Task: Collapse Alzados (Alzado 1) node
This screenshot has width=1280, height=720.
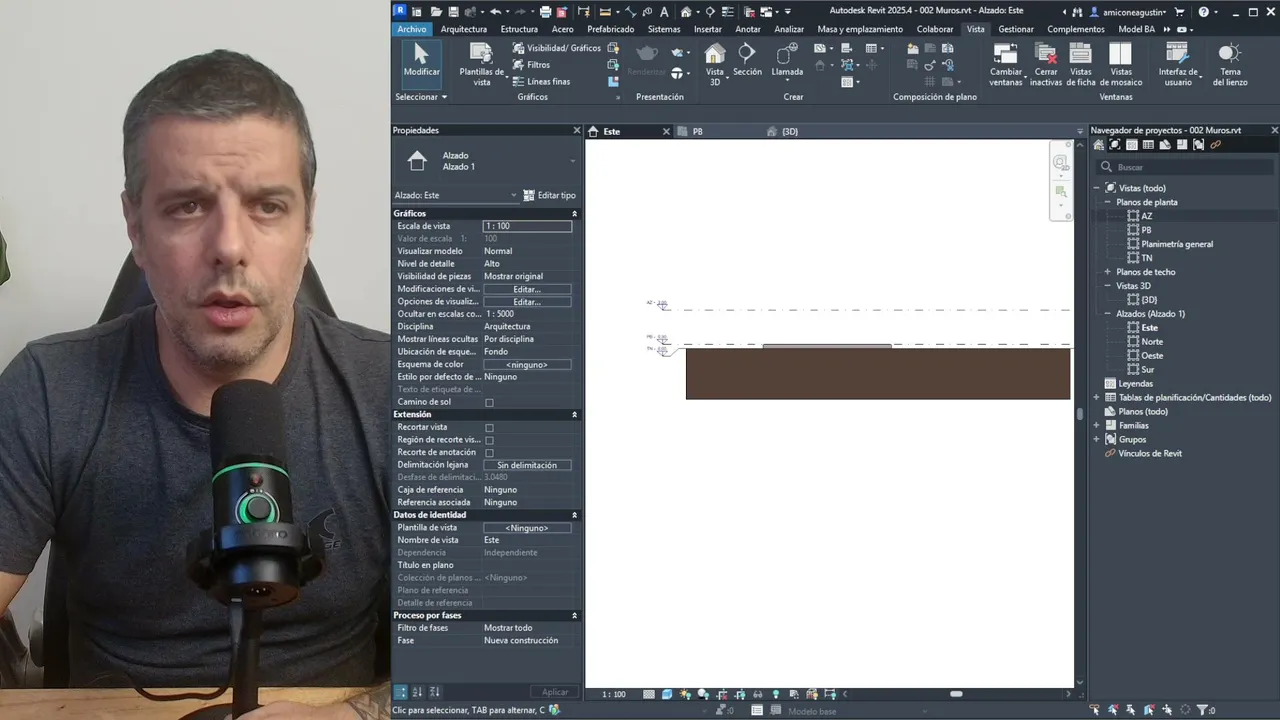Action: [x=1107, y=314]
